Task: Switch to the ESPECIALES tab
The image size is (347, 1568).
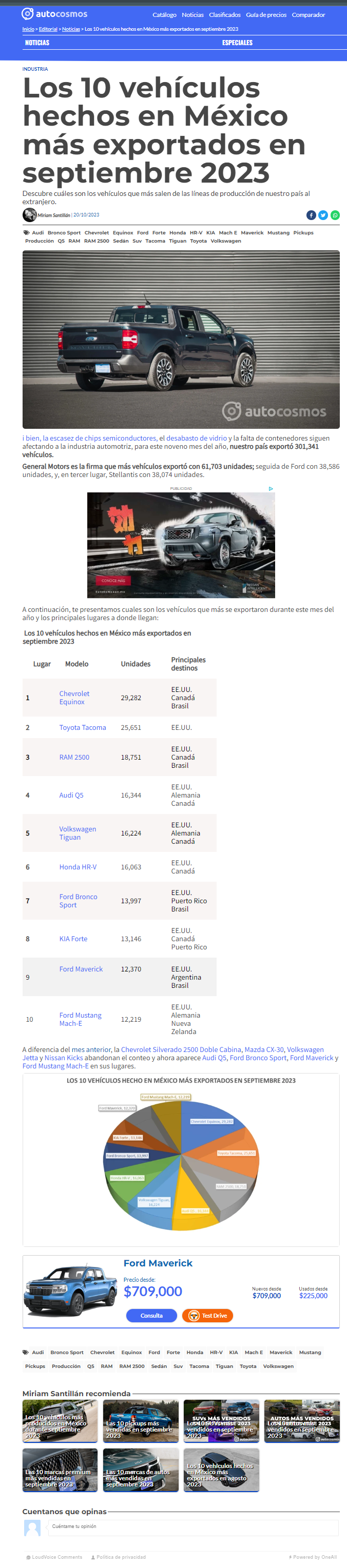Action: point(238,43)
